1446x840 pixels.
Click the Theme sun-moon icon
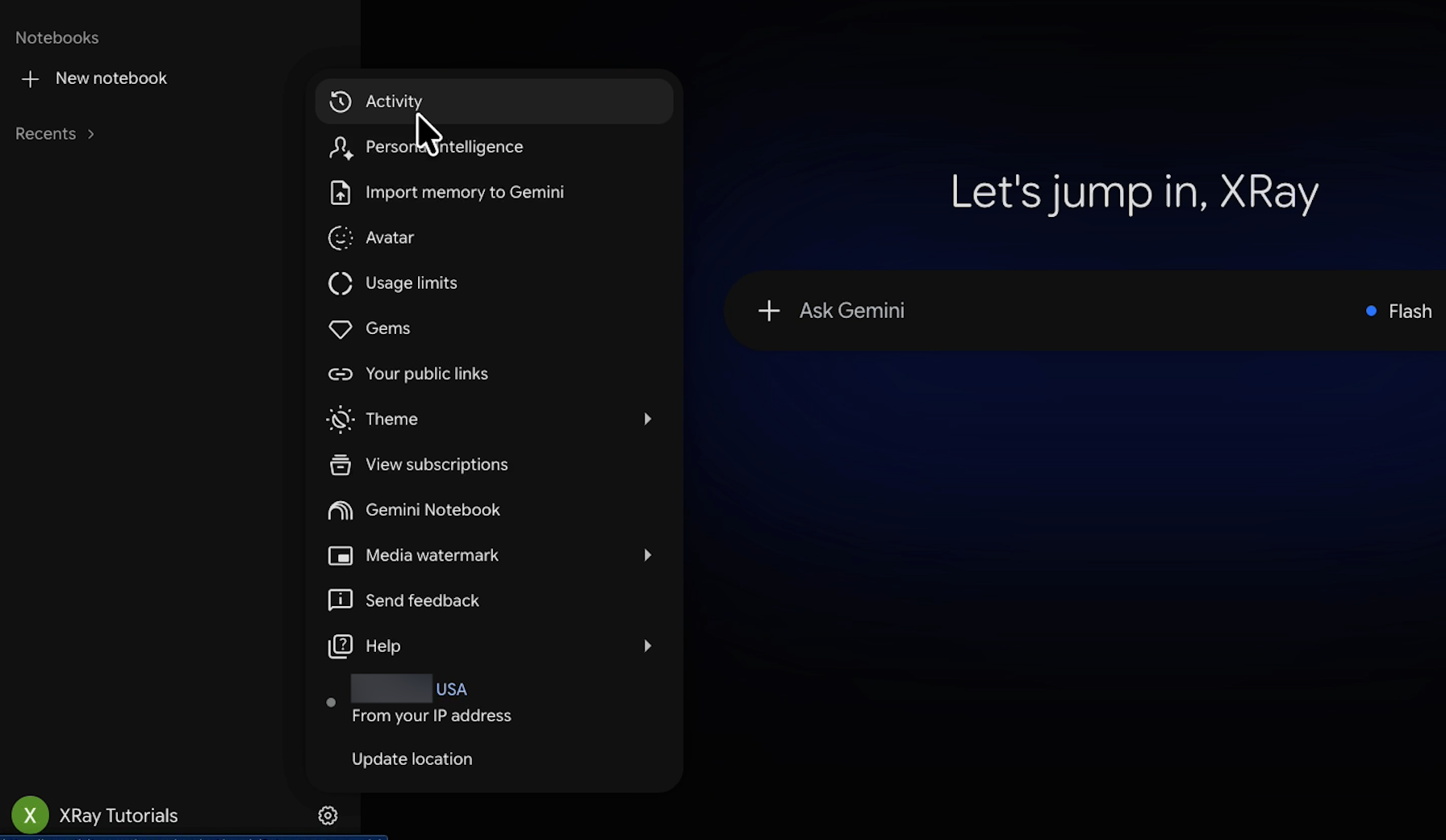[x=341, y=419]
